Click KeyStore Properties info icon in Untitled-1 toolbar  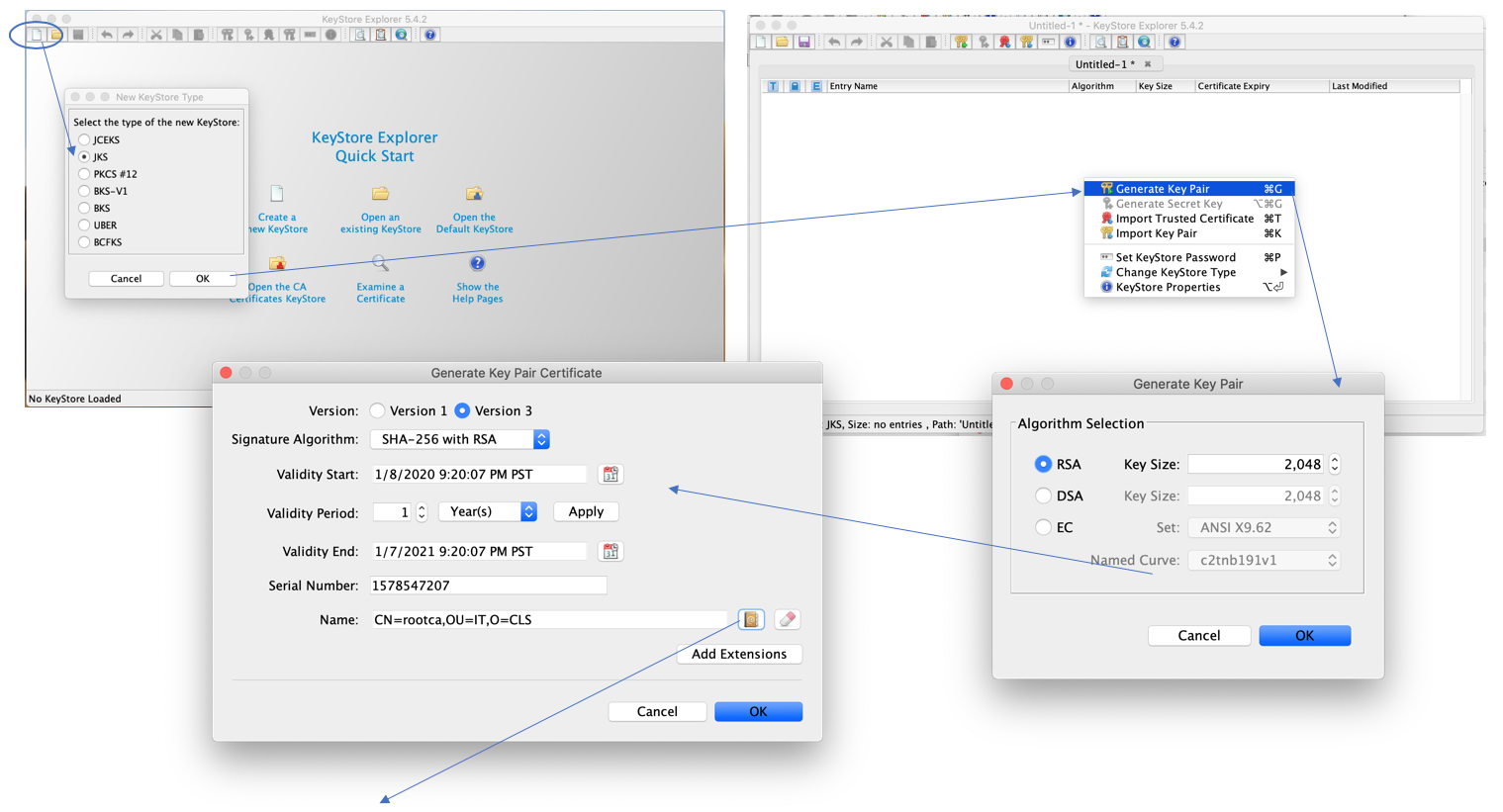coord(1070,42)
